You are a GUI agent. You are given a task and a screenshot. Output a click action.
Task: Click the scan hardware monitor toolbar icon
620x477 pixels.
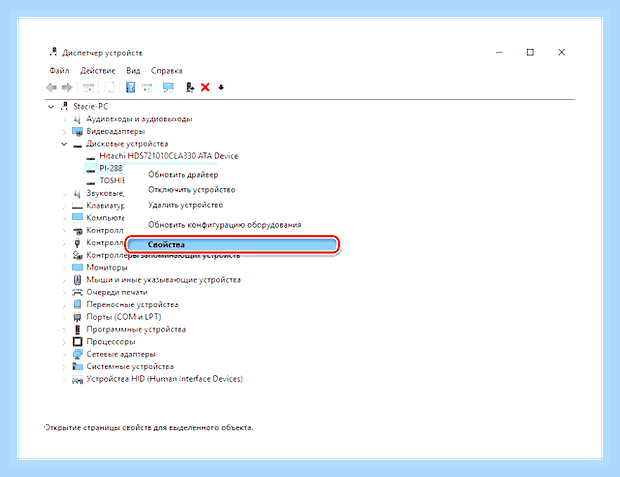tap(168, 87)
